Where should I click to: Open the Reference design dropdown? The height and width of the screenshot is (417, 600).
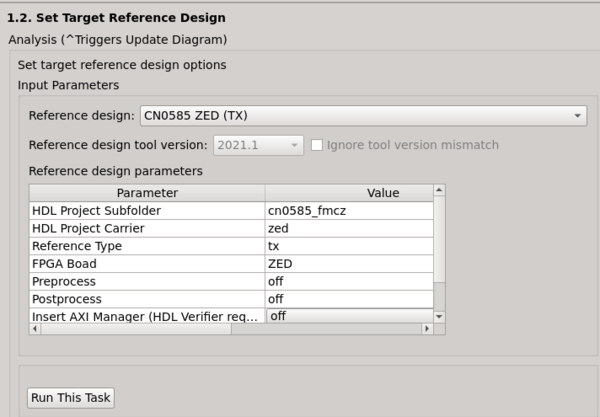click(x=363, y=117)
